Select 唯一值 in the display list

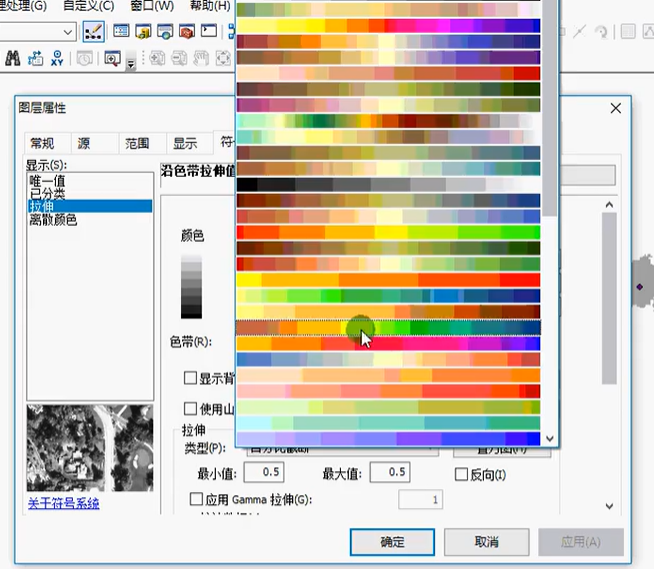tap(47, 181)
